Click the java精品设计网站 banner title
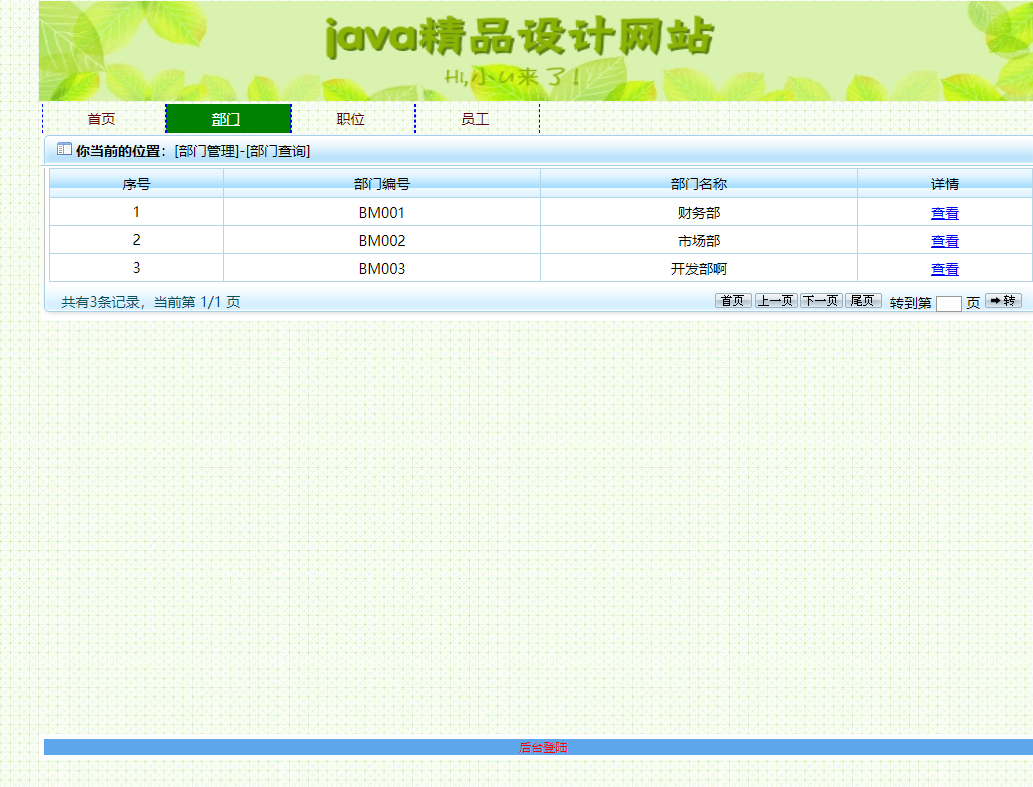This screenshot has height=787, width=1033. [519, 37]
